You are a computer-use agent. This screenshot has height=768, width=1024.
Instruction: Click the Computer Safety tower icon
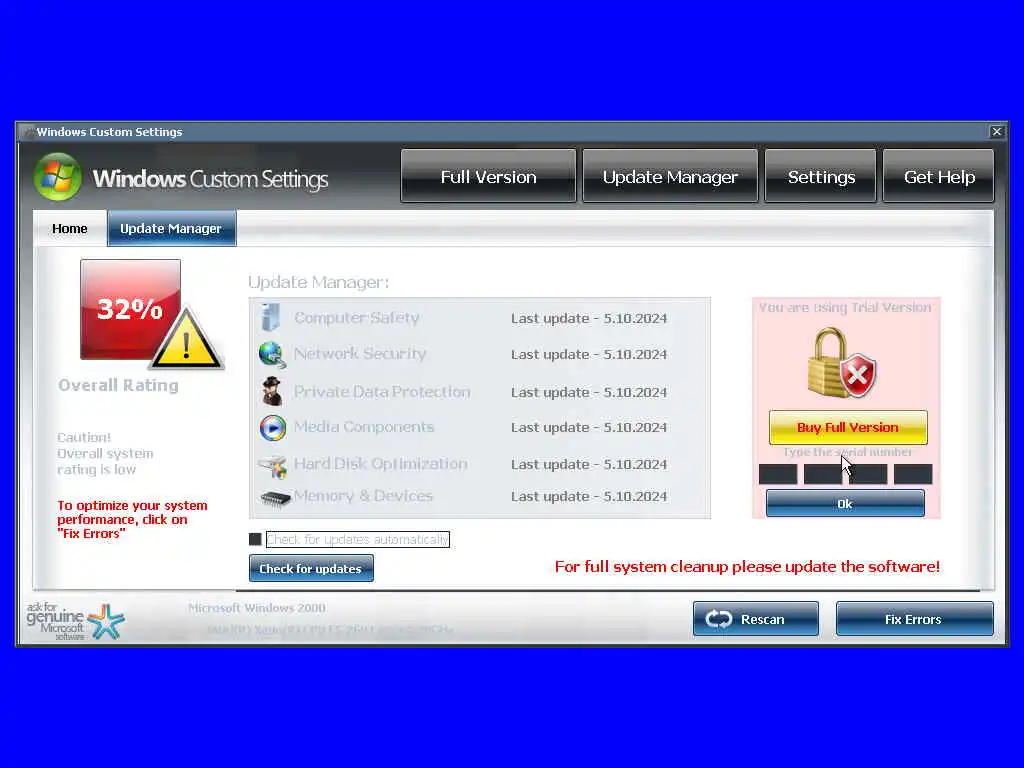point(270,317)
